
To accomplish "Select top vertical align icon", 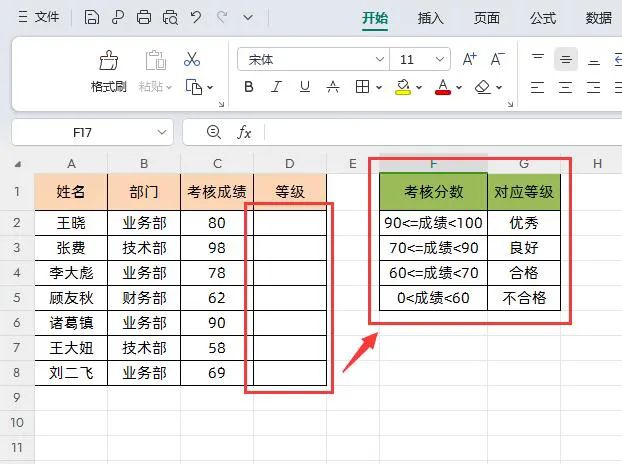I will point(538,59).
